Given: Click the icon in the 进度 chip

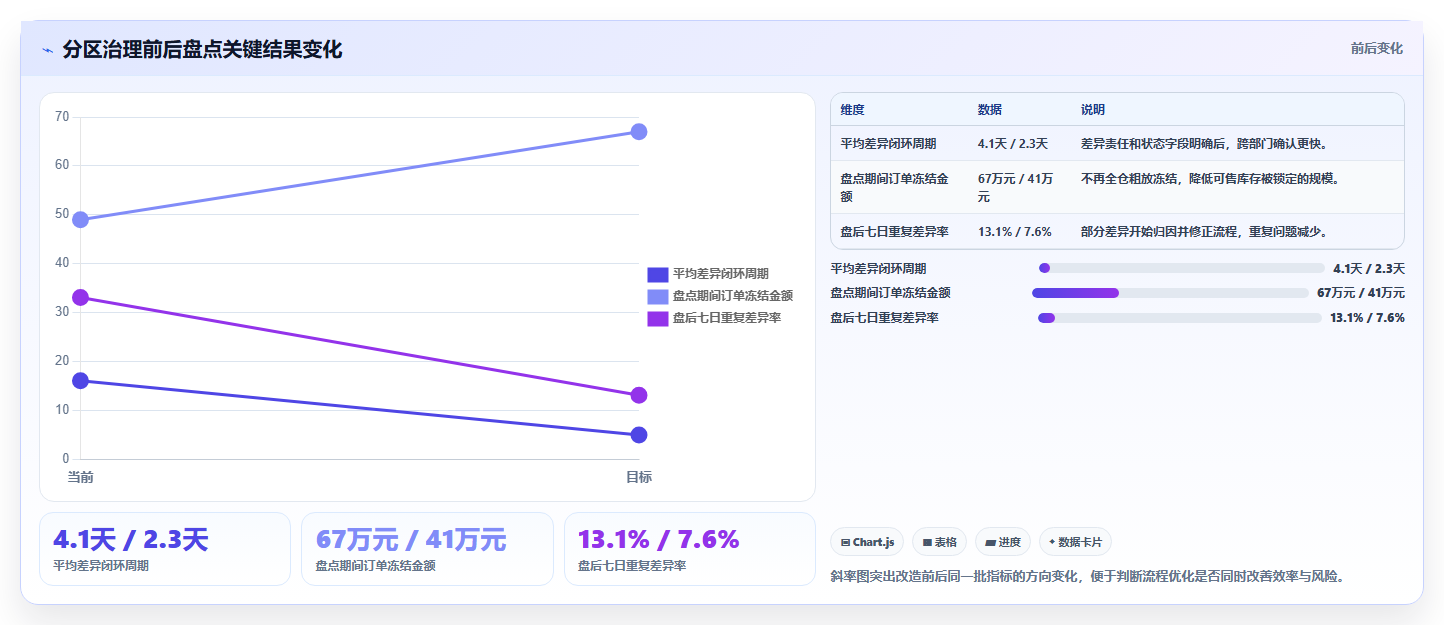Looking at the screenshot, I should click(990, 542).
